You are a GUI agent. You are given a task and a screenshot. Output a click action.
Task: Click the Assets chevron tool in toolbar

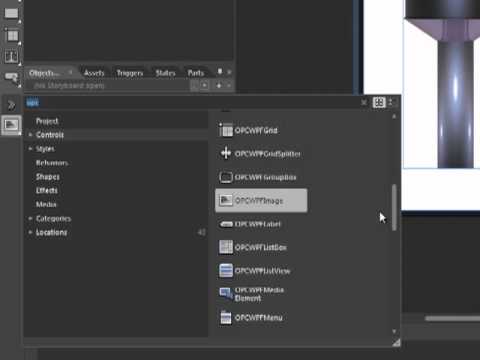11,105
